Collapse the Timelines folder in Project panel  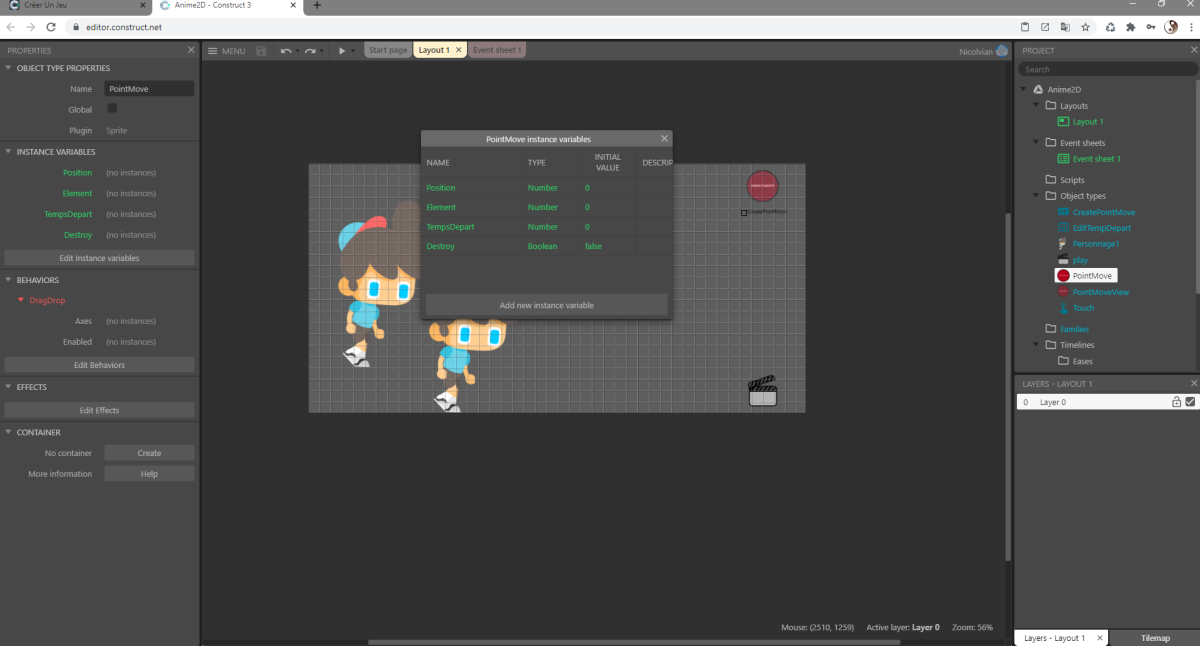tap(1035, 345)
